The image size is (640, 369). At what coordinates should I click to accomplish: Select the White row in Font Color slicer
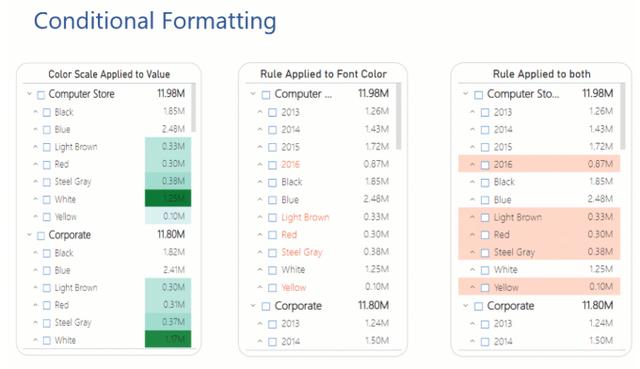pyautogui.click(x=321, y=270)
